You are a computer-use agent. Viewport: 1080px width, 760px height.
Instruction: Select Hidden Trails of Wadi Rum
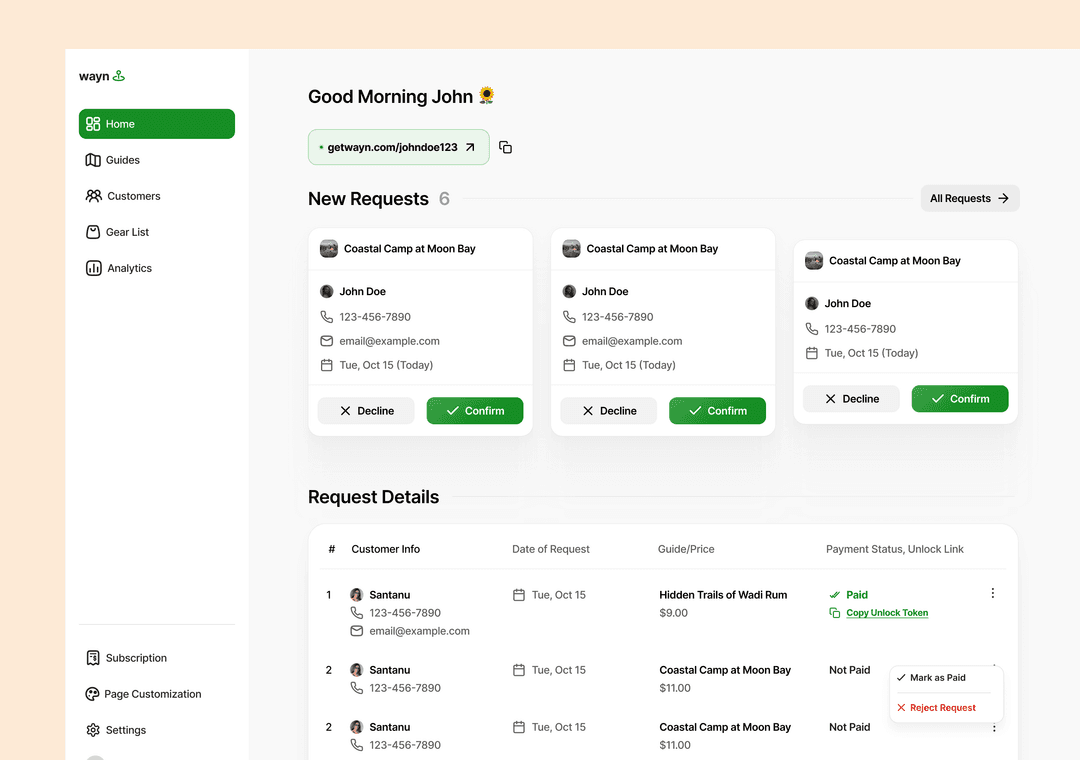click(x=723, y=595)
